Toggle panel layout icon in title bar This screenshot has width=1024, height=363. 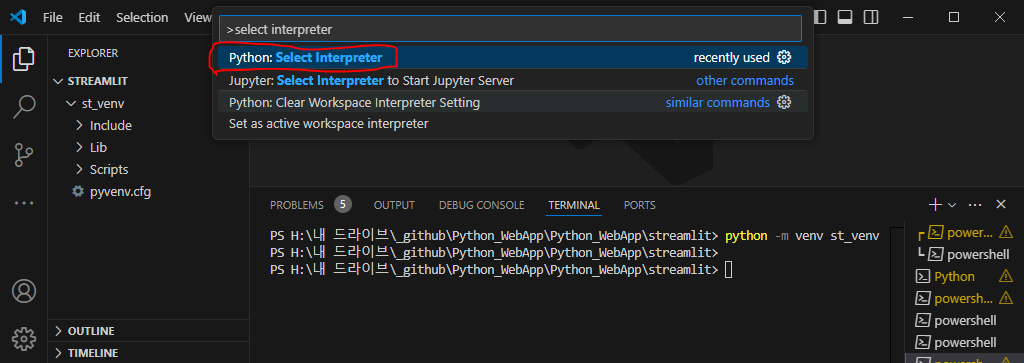(845, 18)
